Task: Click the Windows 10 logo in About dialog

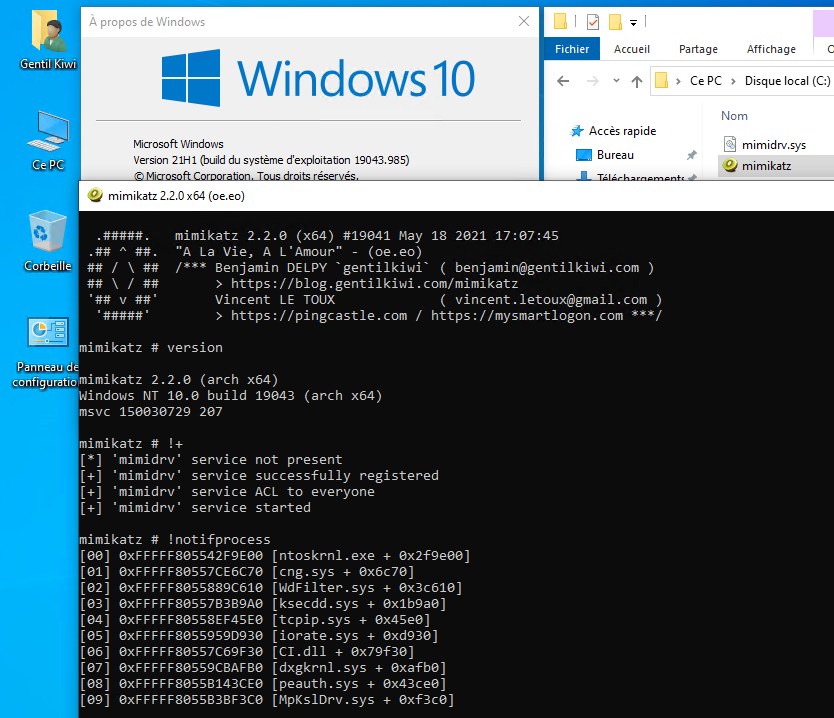Action: pyautogui.click(x=318, y=78)
